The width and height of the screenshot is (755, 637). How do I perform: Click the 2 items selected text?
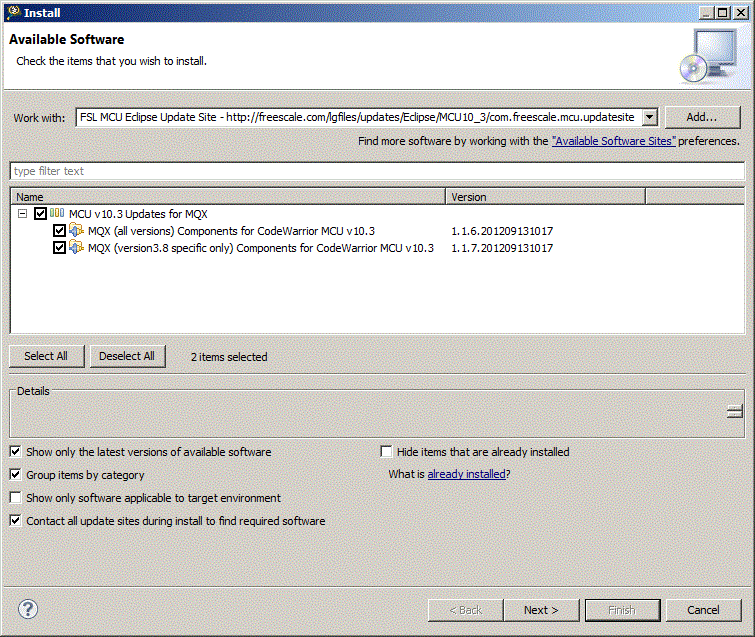click(229, 357)
